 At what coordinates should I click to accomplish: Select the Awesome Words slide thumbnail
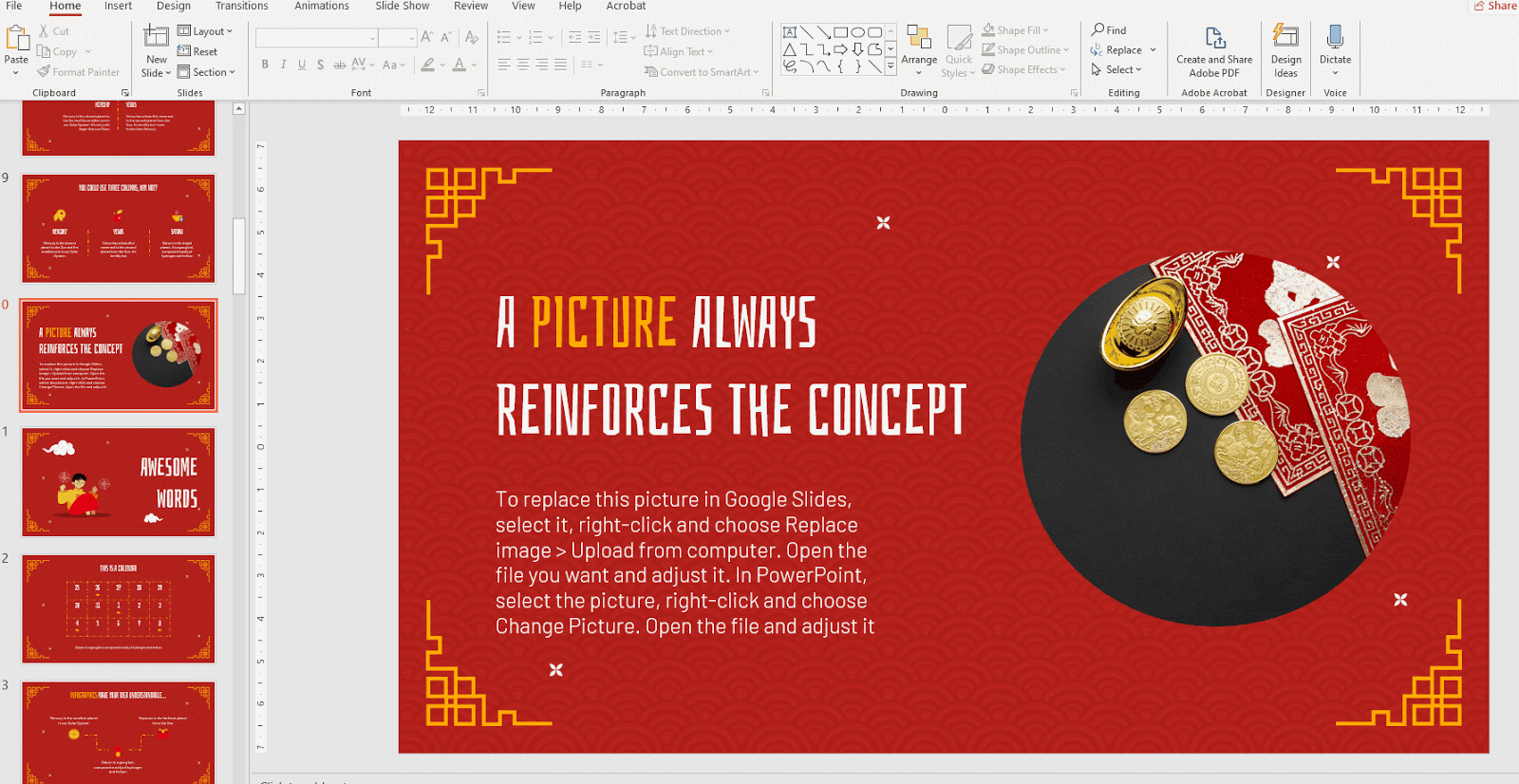tap(119, 482)
